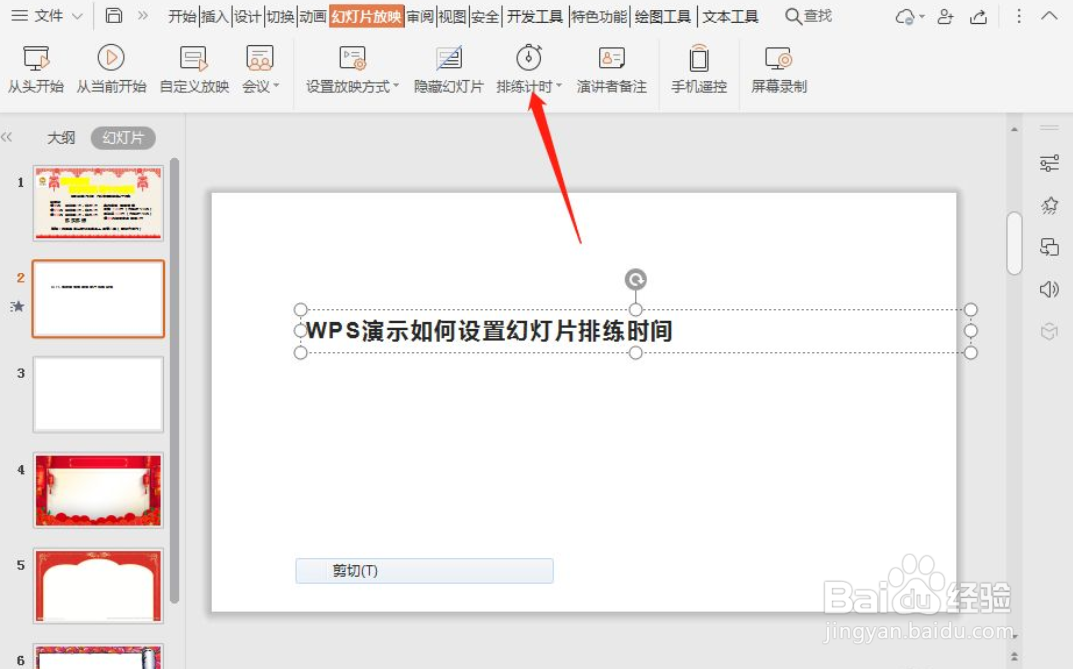Switch to the 动画 ribbon tab
Screen dimensions: 1073x669
[310, 16]
